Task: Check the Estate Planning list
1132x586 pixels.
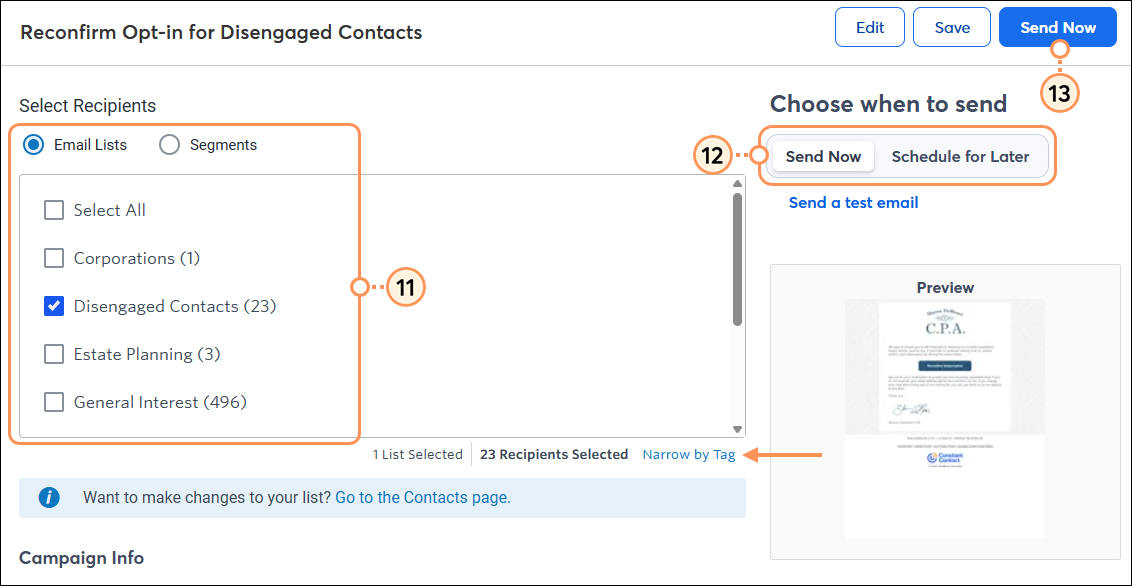Action: [x=54, y=354]
